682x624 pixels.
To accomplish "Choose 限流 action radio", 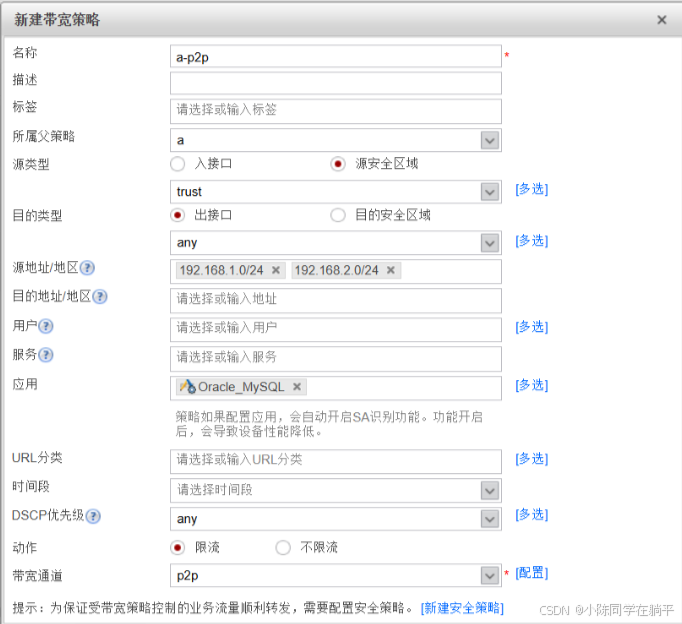I will click(x=177, y=547).
